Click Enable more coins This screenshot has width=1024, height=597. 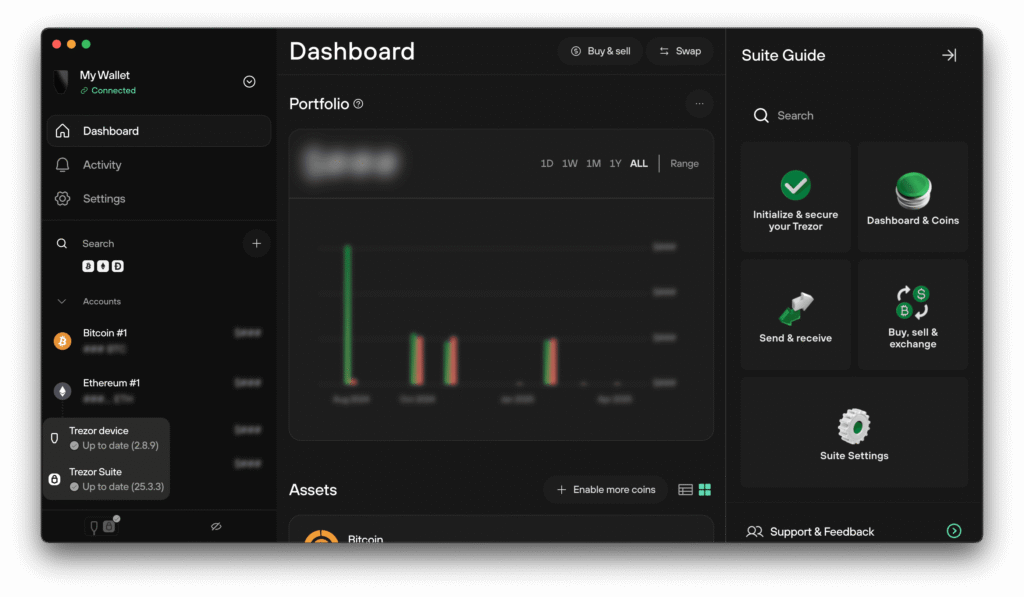(605, 489)
